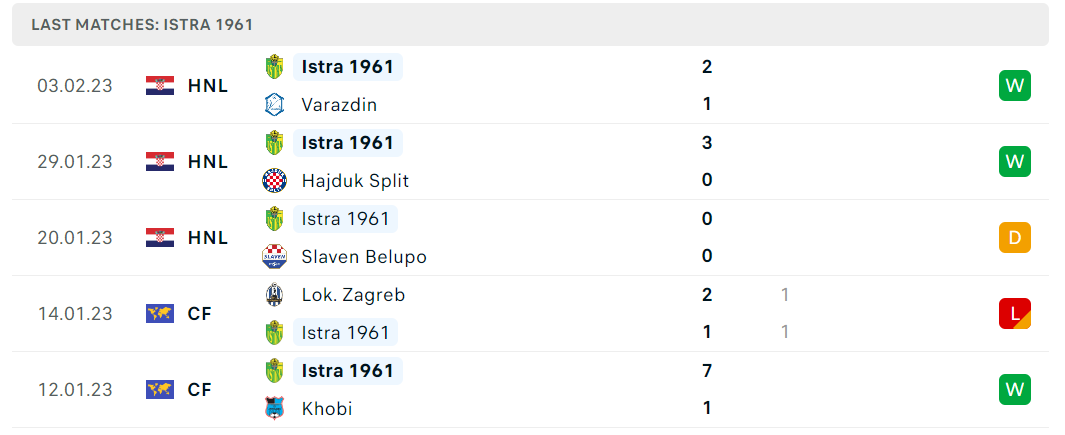
Task: Click the Khobi team crest icon
Action: (274, 408)
